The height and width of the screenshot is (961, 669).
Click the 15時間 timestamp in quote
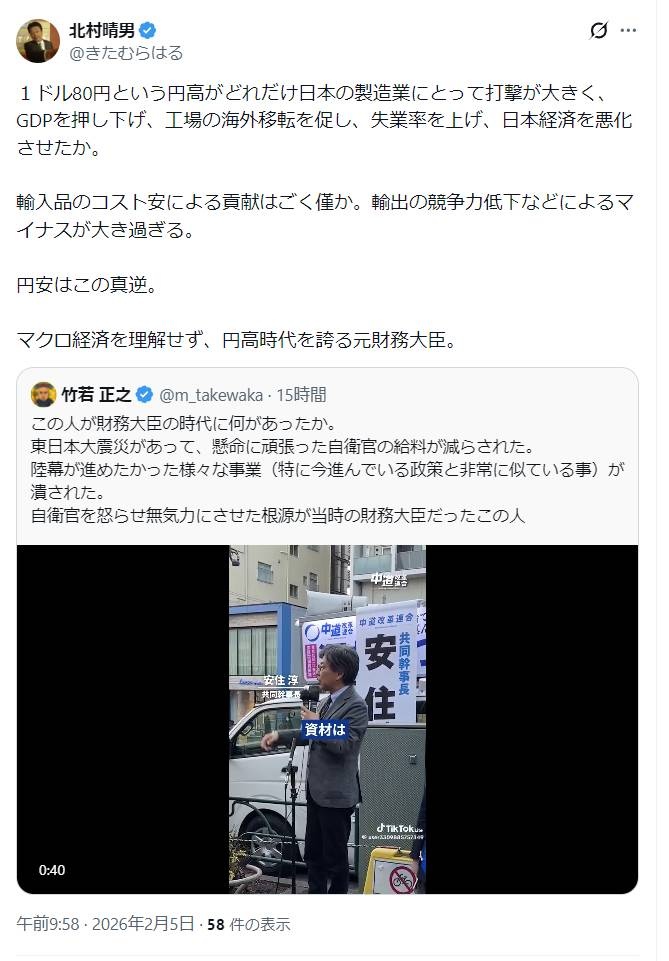[x=301, y=395]
